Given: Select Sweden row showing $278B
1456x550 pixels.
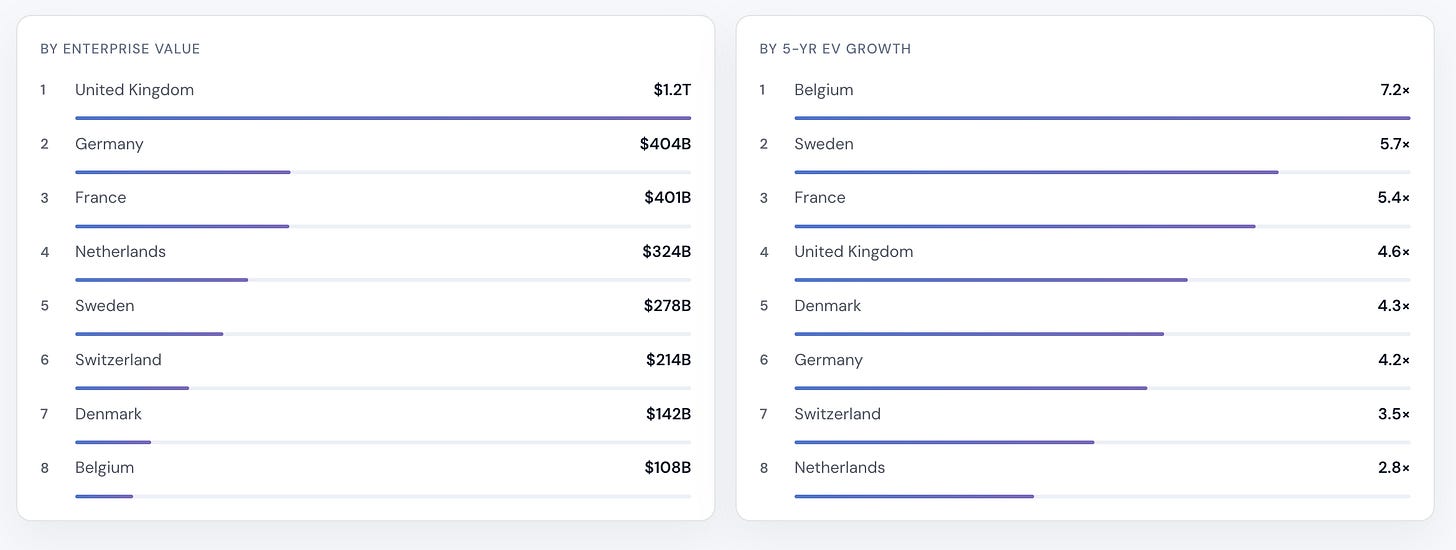Looking at the screenshot, I should click(365, 314).
